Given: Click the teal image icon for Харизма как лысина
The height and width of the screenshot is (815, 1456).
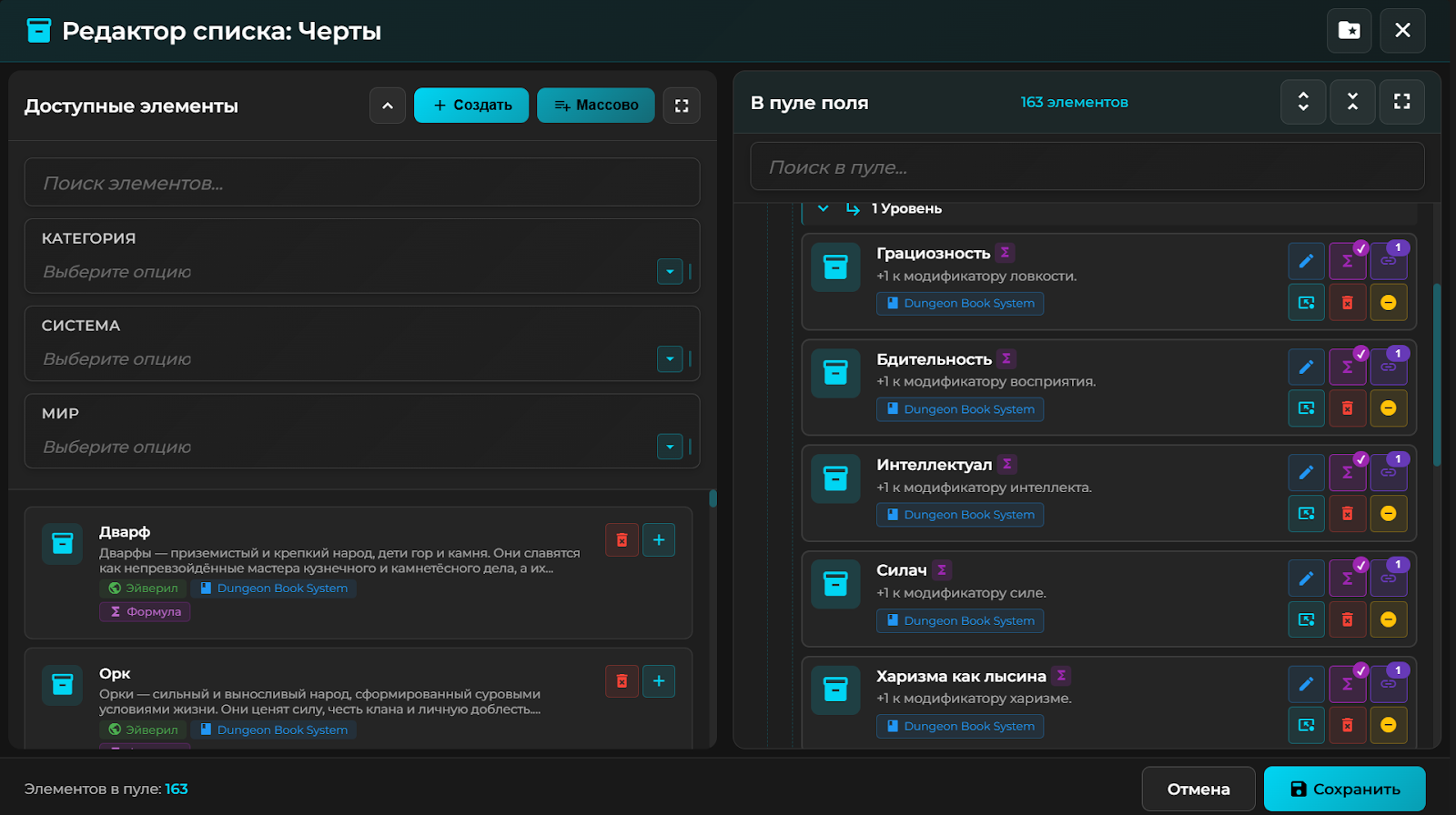Looking at the screenshot, I should tap(1306, 725).
